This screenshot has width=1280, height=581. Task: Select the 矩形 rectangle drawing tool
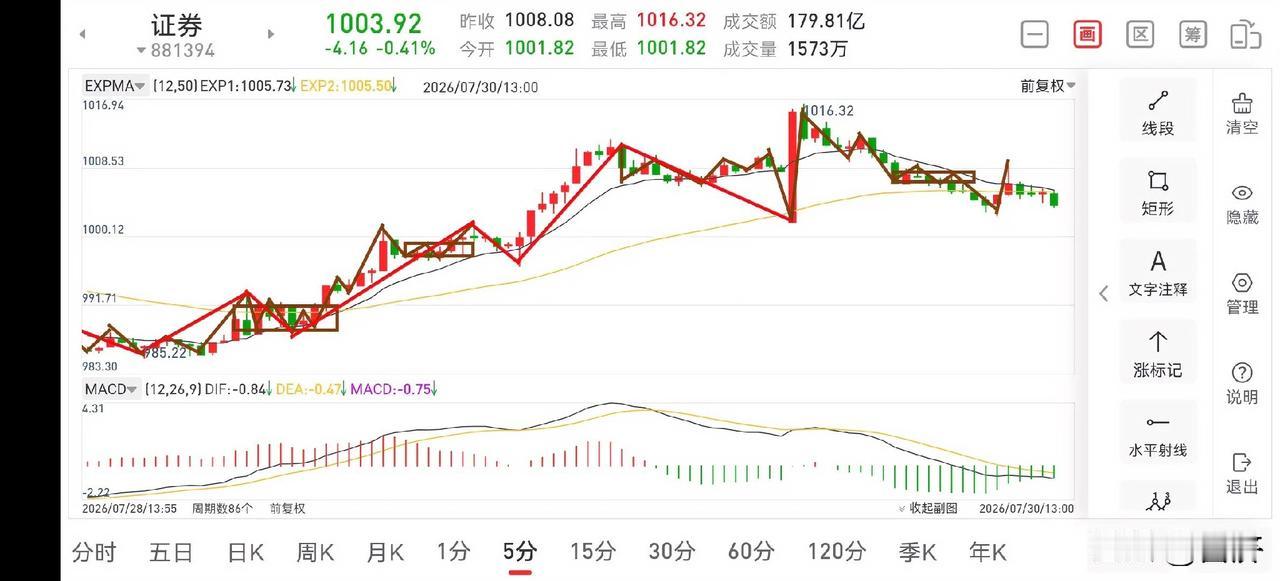pyautogui.click(x=1158, y=194)
